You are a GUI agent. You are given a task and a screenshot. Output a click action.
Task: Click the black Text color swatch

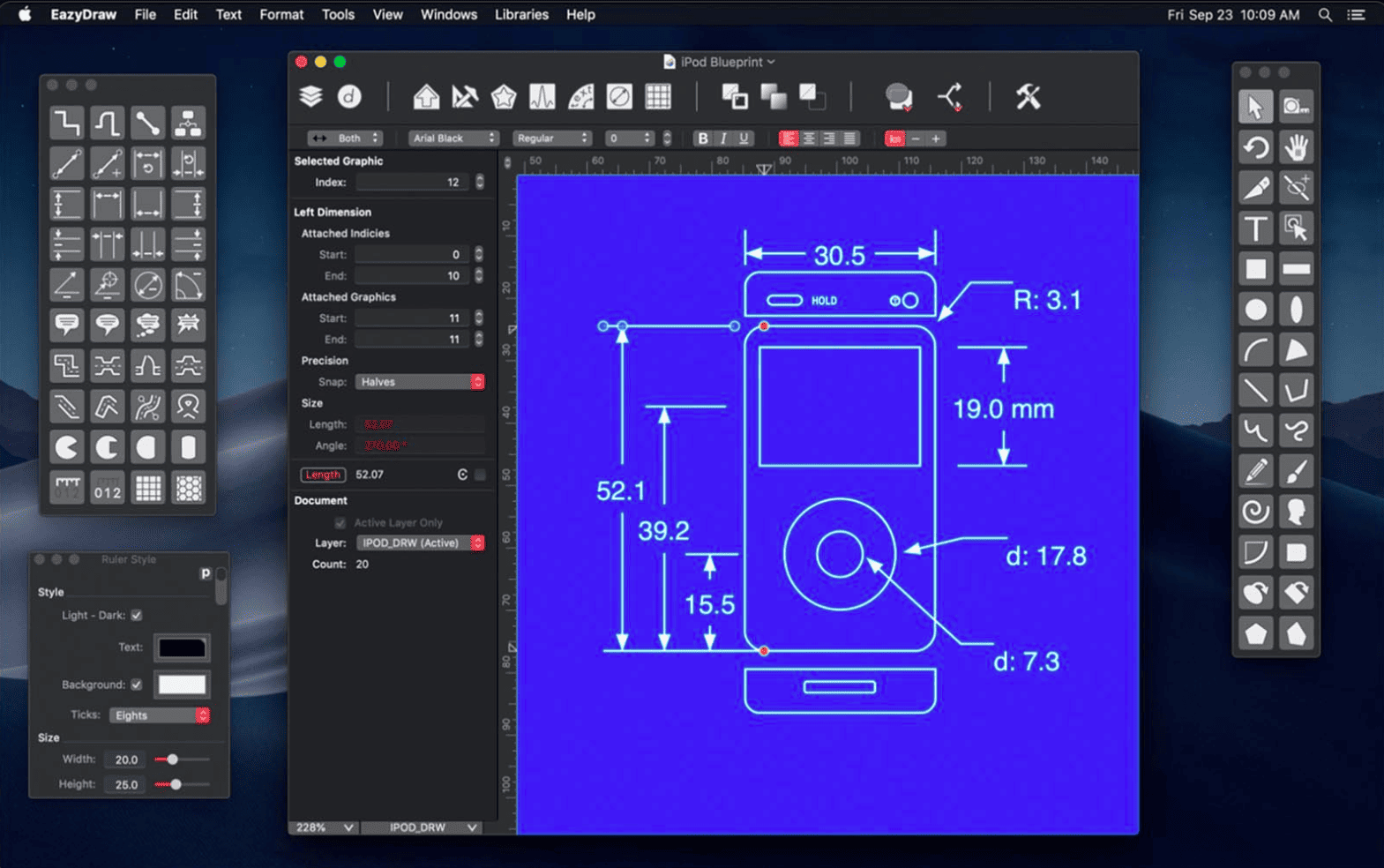(182, 647)
